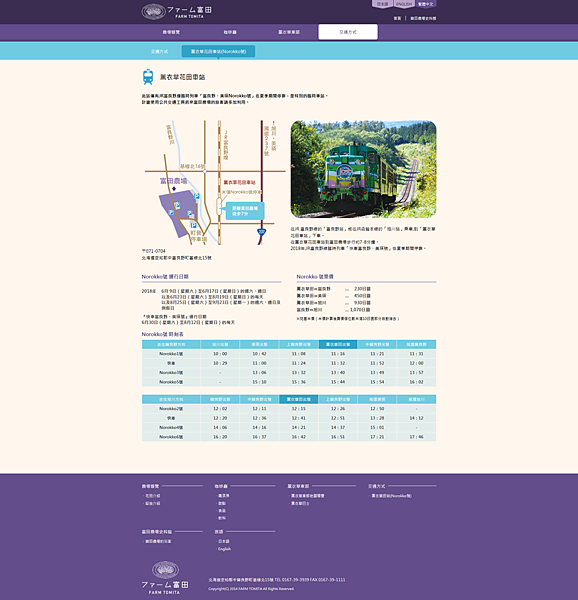Screen dimensions: 578x600
Task: Open the 交通方式 sub-navigation tab
Action: [160, 51]
